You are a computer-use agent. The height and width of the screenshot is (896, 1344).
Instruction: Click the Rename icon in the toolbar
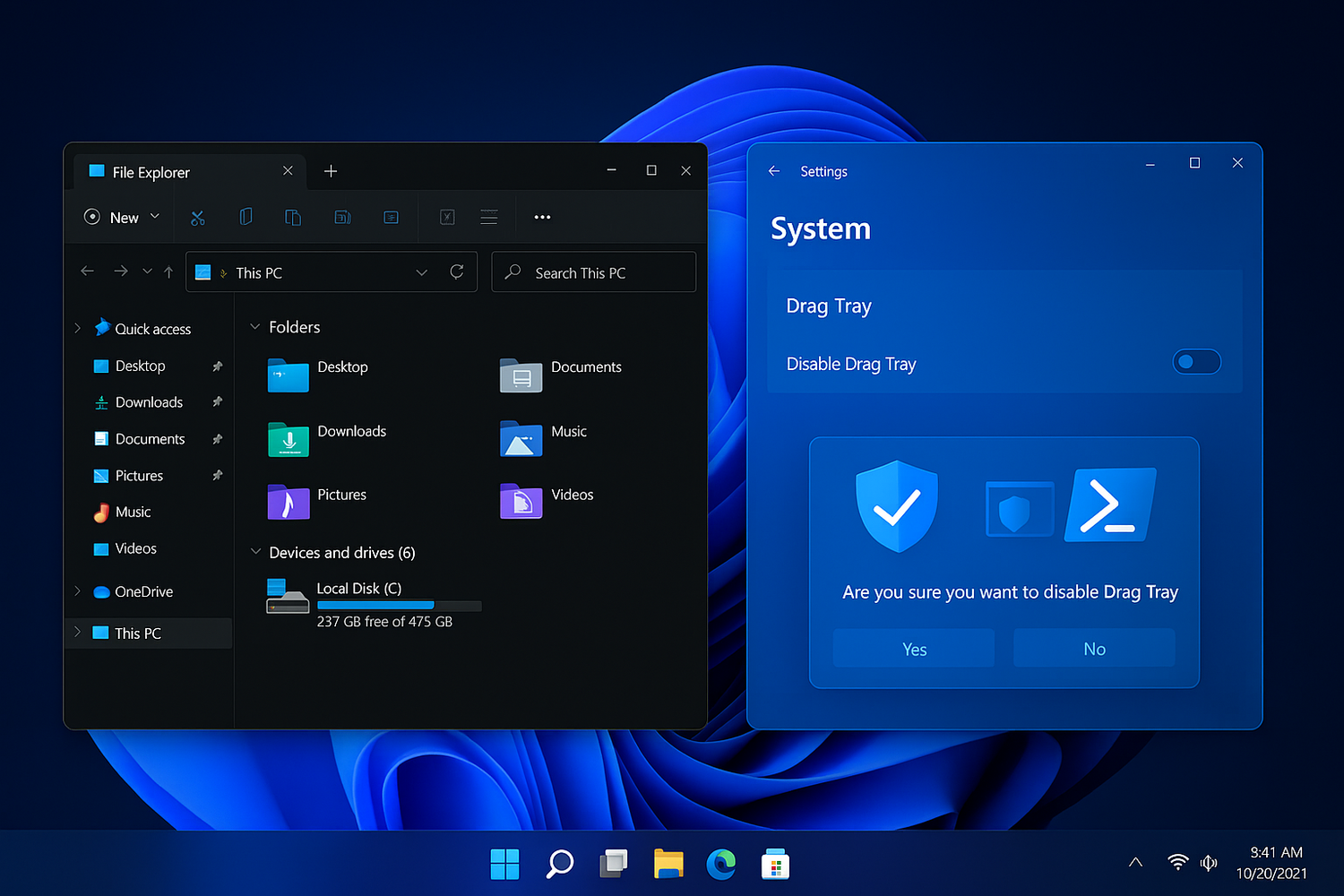[341, 217]
